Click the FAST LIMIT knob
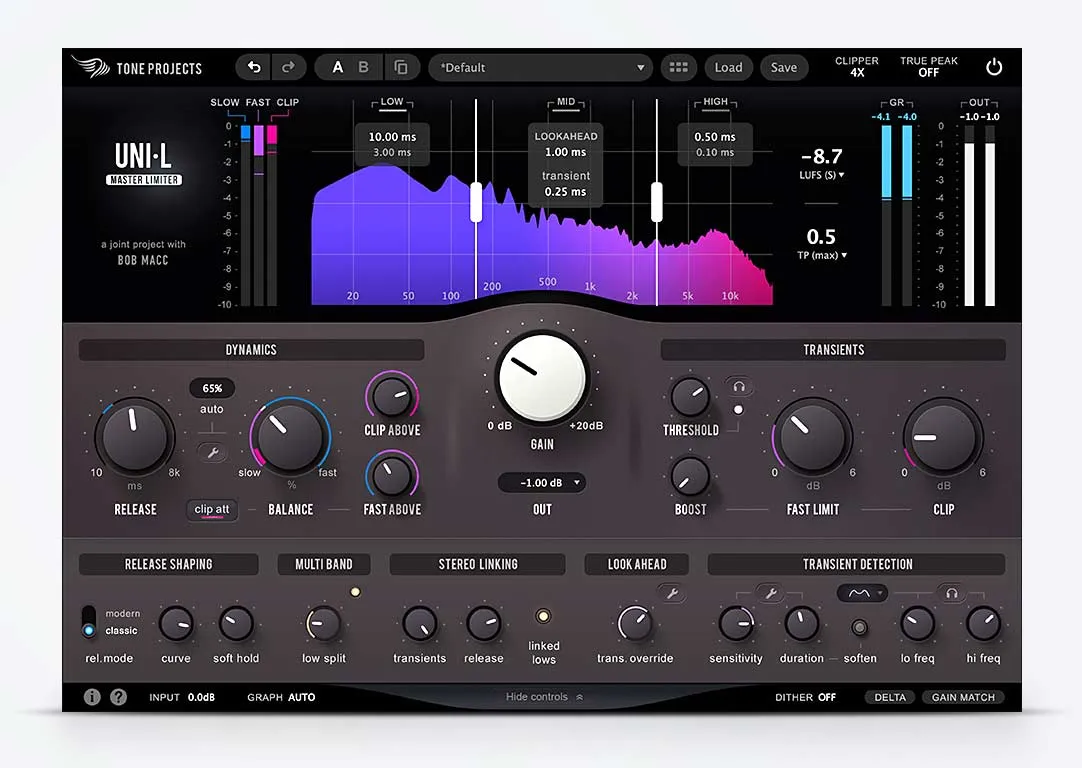1082x768 pixels. [812, 437]
